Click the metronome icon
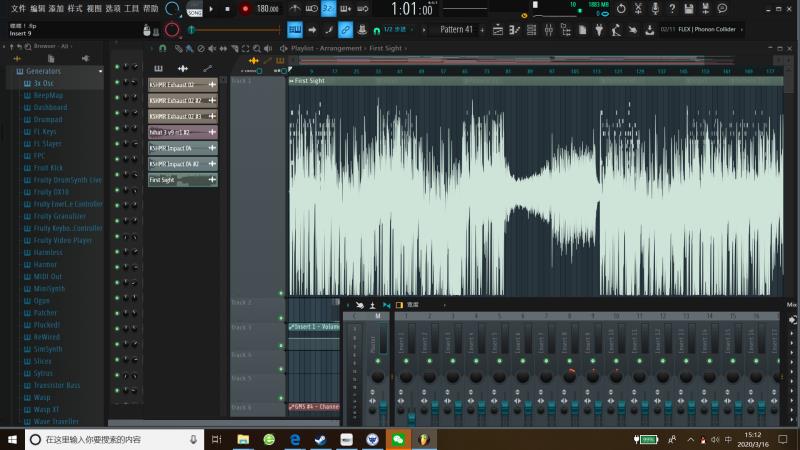Image resolution: width=800 pixels, height=450 pixels. 294,9
